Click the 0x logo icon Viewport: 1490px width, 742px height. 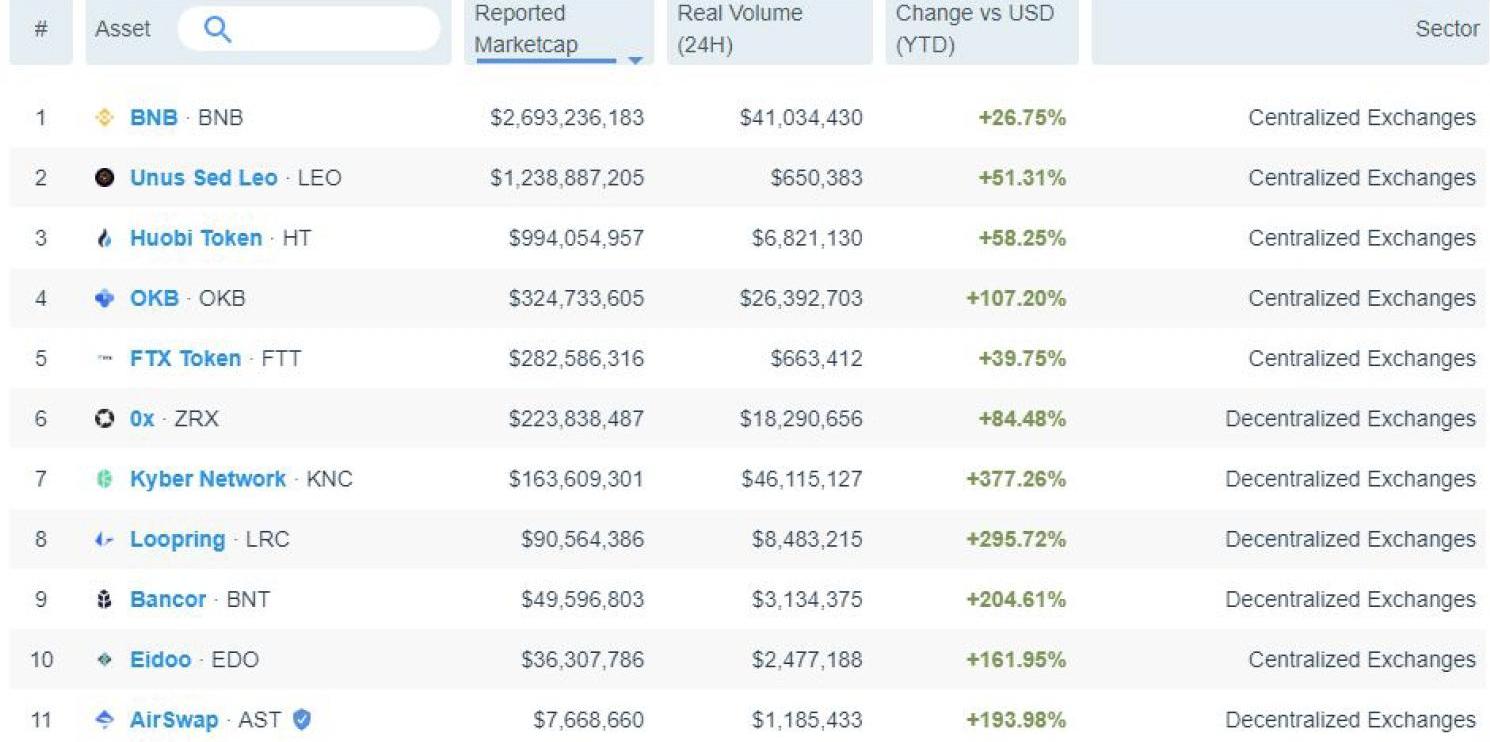tap(104, 419)
